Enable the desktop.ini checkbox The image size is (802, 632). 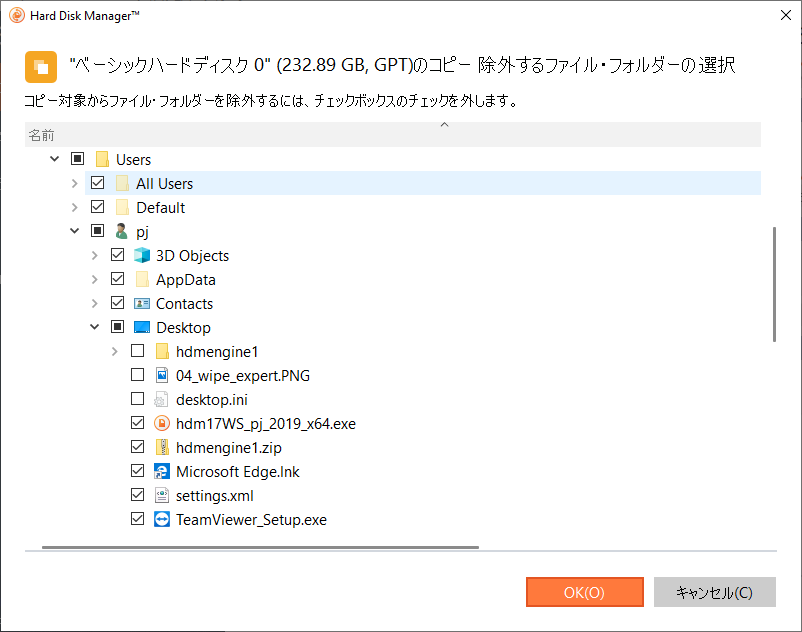[x=138, y=399]
